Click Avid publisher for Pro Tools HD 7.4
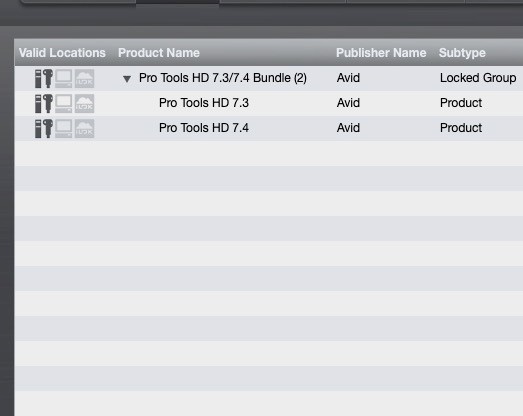Image resolution: width=523 pixels, height=416 pixels. click(348, 128)
